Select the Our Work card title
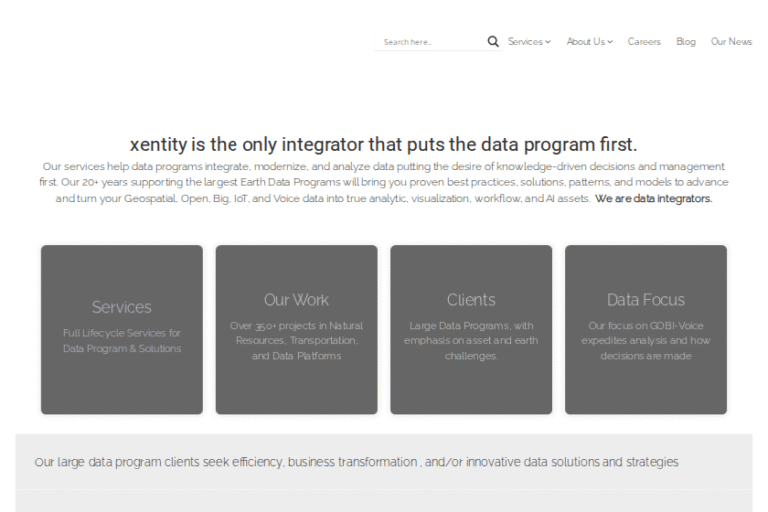The image size is (768, 512). pyautogui.click(x=296, y=299)
